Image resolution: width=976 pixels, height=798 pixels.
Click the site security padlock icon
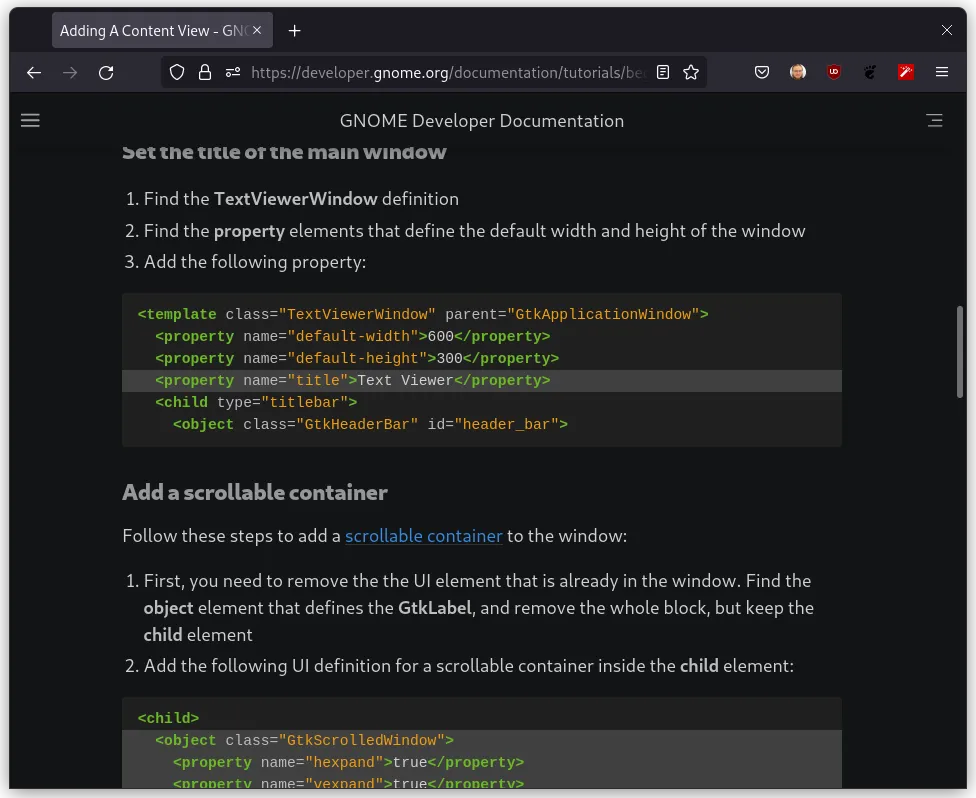pyautogui.click(x=205, y=72)
